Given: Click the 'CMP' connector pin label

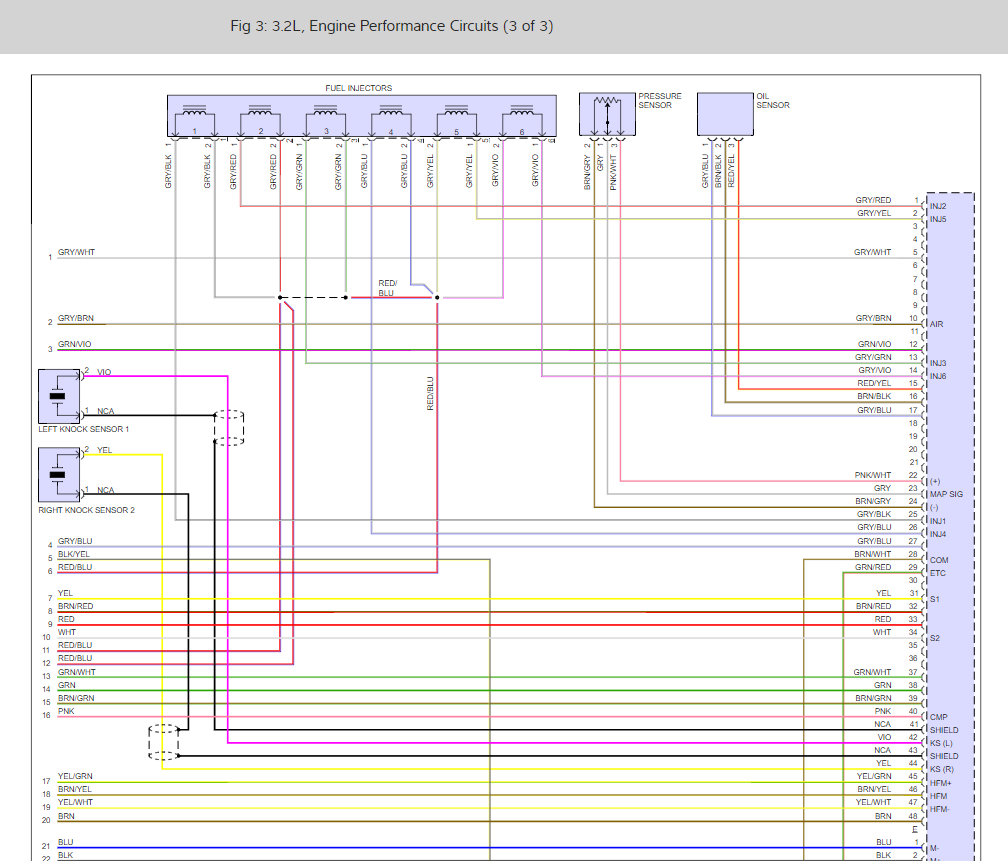Looking at the screenshot, I should click(x=939, y=717).
